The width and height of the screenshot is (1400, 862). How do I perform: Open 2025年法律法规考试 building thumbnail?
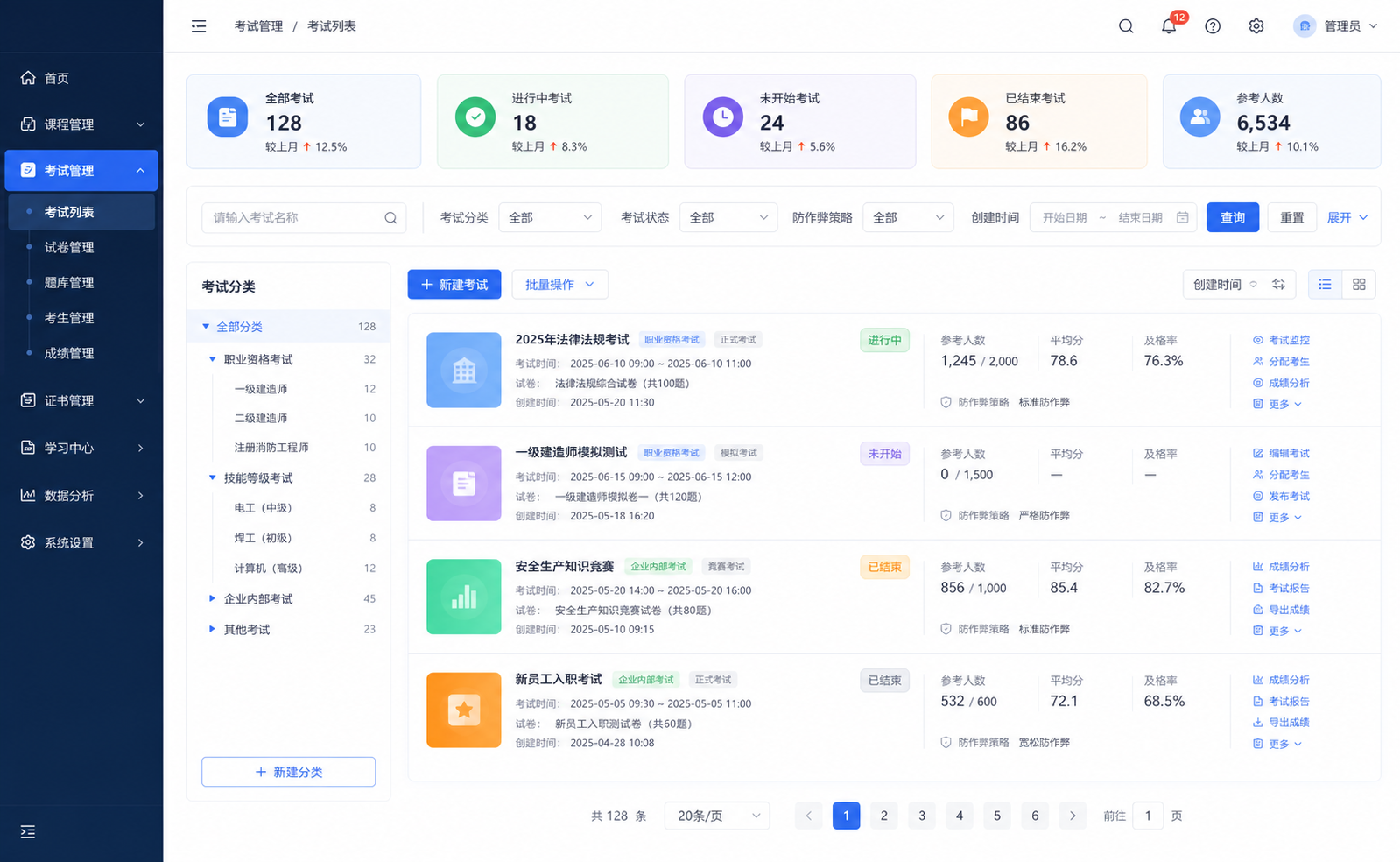464,370
